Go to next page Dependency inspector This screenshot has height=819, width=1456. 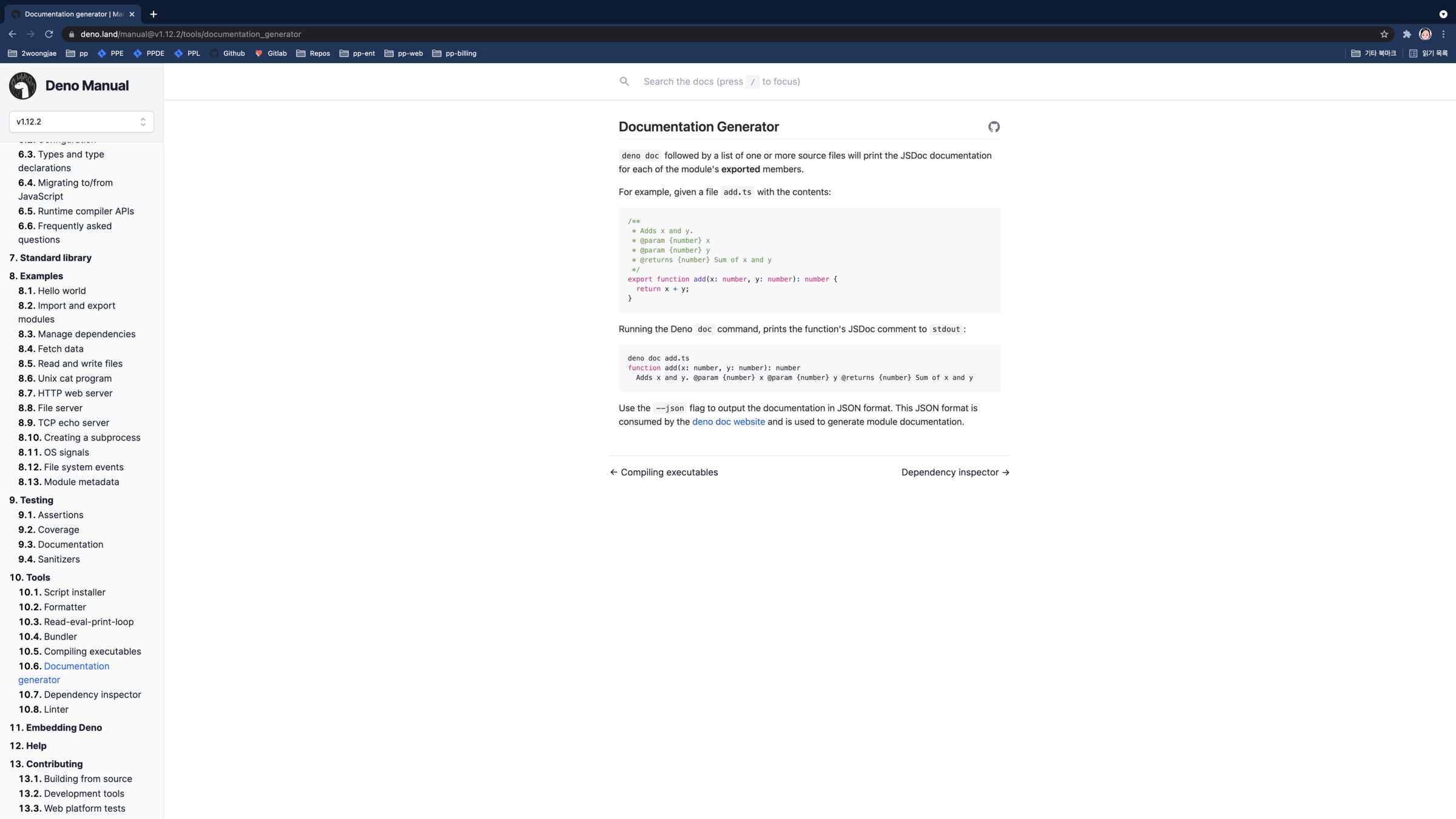[955, 472]
